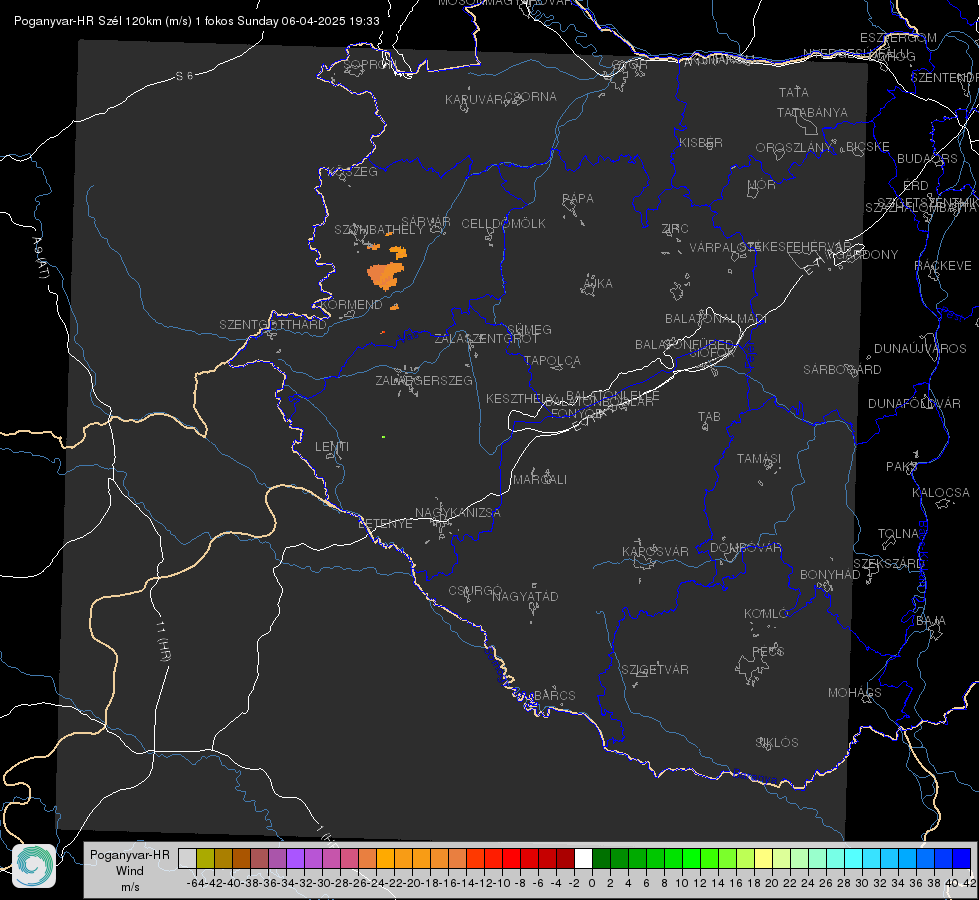Click the MÓR town label

point(762,185)
